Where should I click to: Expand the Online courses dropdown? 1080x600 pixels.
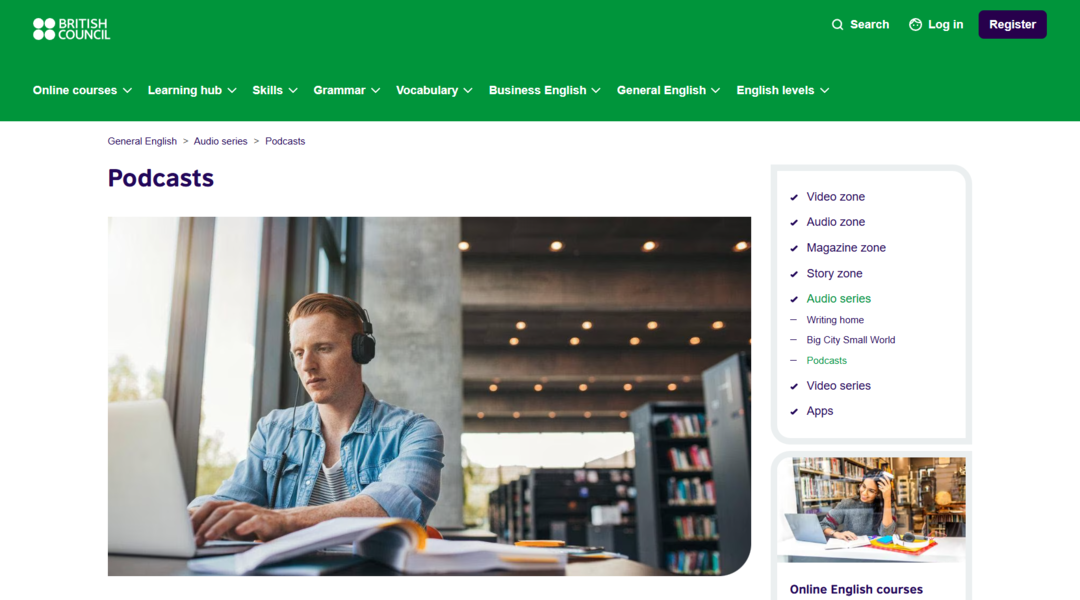(x=82, y=90)
